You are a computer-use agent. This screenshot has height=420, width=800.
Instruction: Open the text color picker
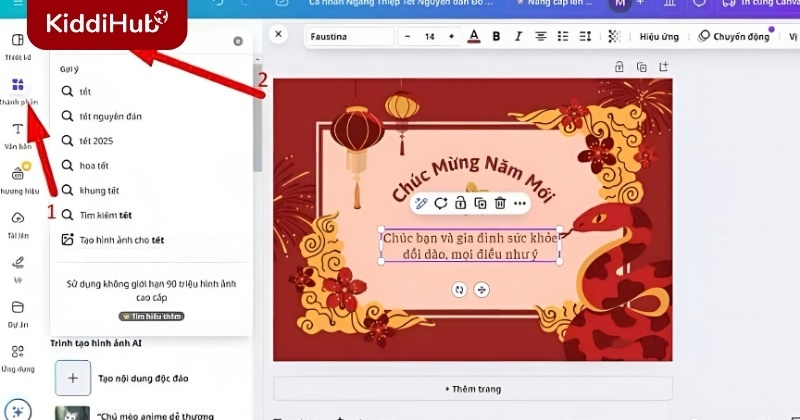coord(472,37)
